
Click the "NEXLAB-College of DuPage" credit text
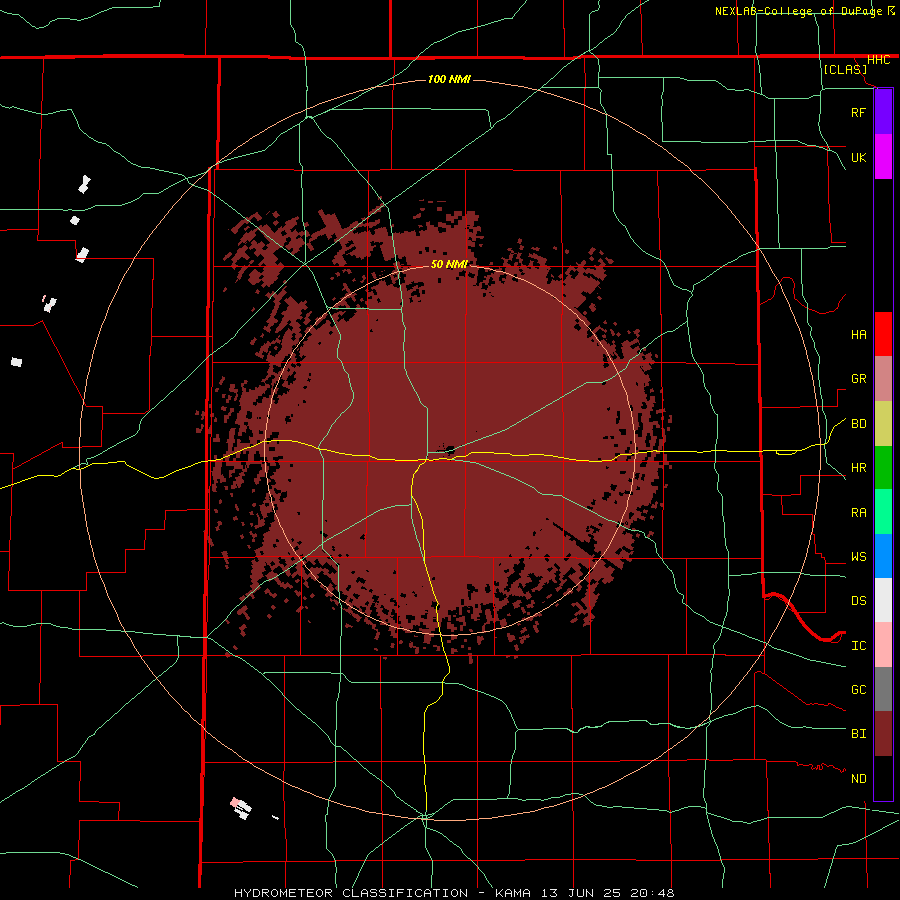click(798, 11)
